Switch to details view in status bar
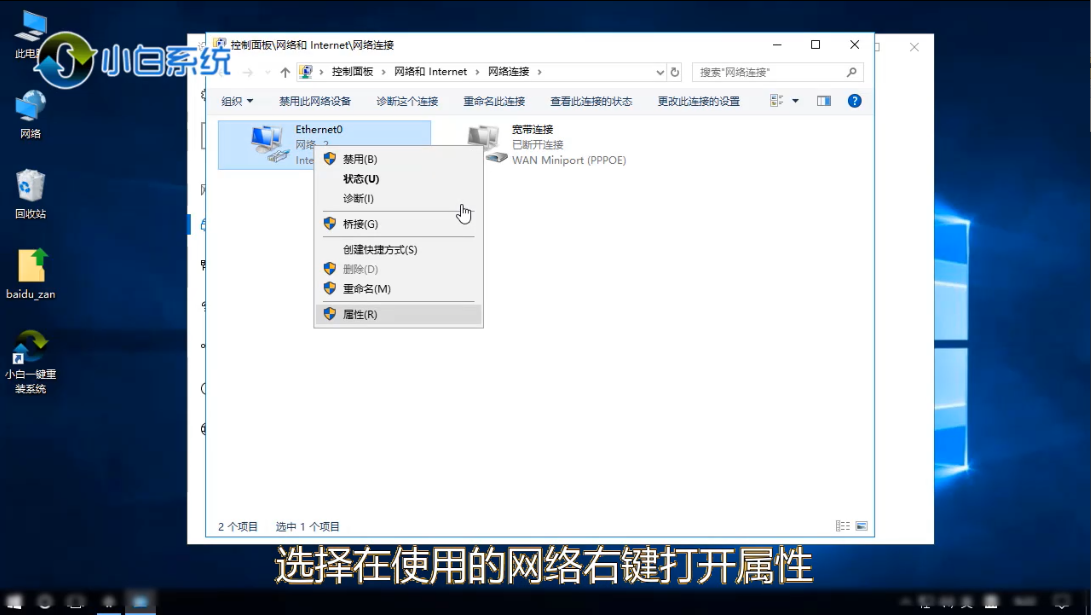 (842, 526)
